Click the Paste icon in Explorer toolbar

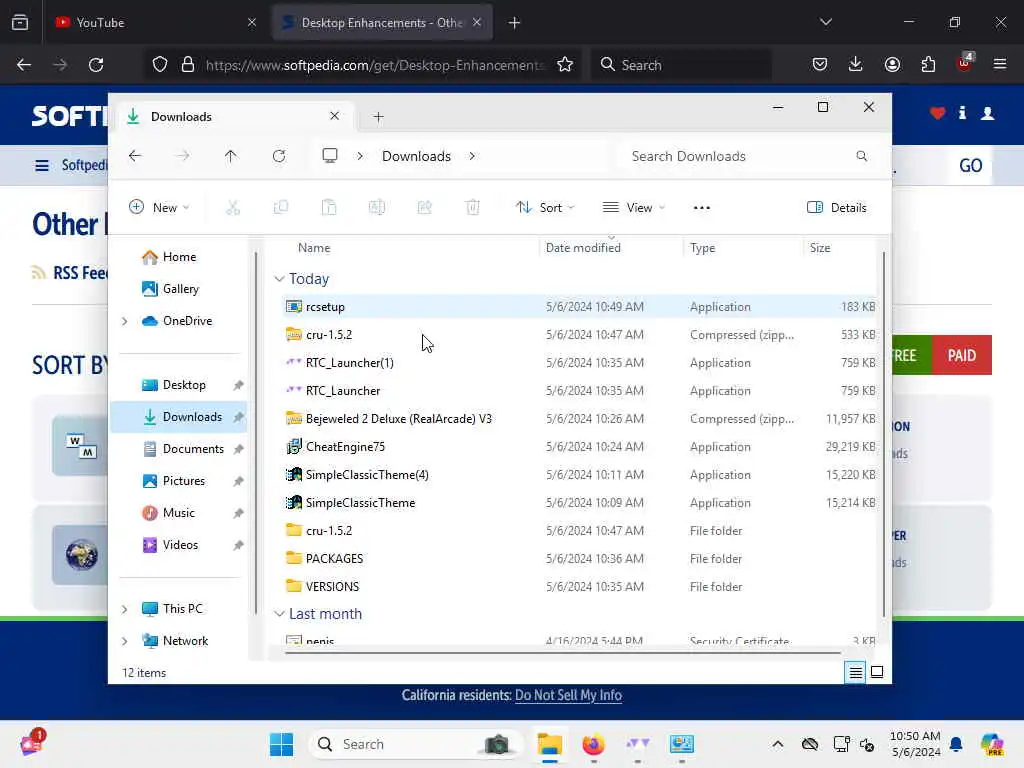point(329,208)
